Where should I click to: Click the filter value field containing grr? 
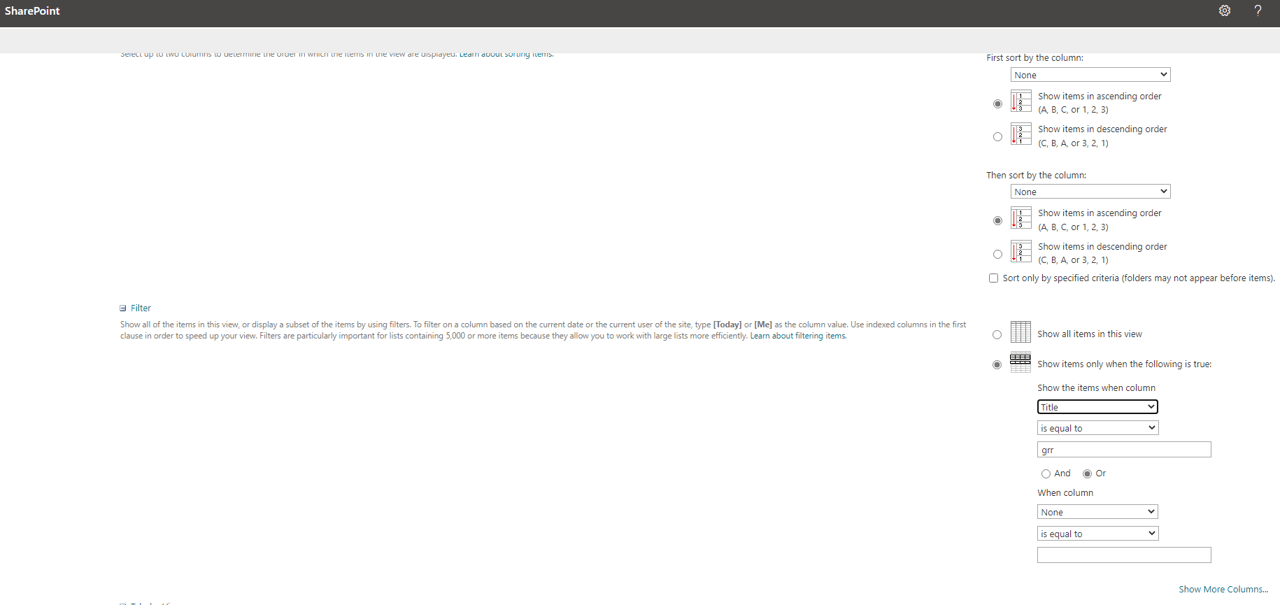pos(1124,450)
